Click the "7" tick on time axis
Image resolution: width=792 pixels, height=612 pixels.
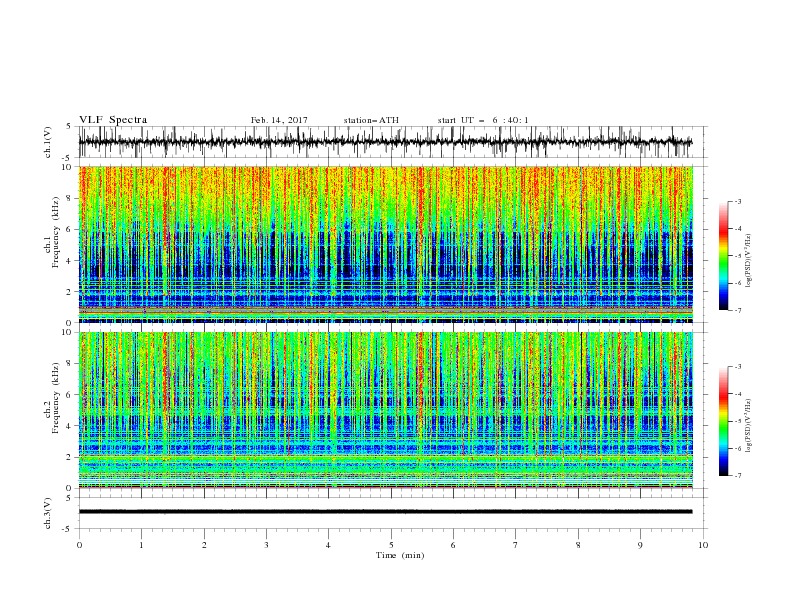pos(516,545)
